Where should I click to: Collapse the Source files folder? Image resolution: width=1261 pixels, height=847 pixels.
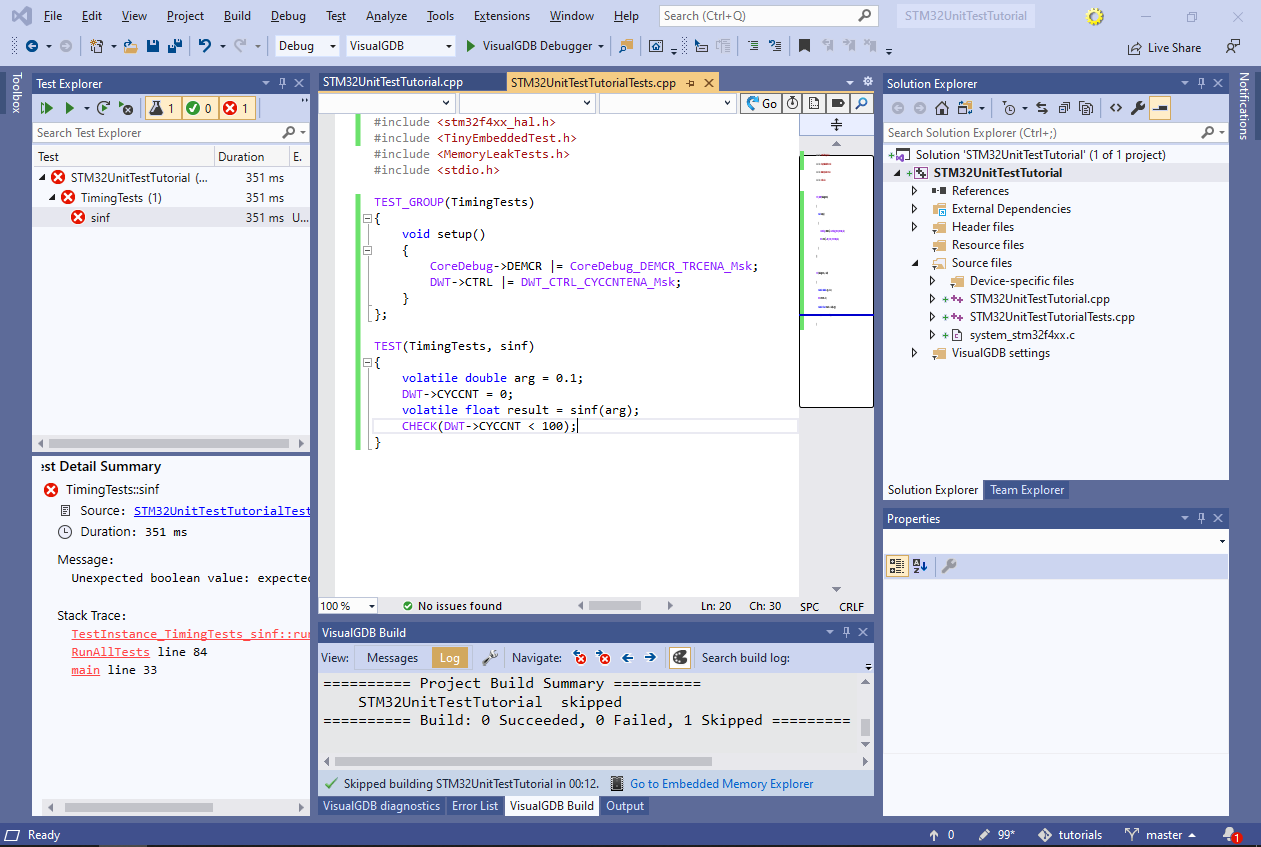[x=914, y=263]
